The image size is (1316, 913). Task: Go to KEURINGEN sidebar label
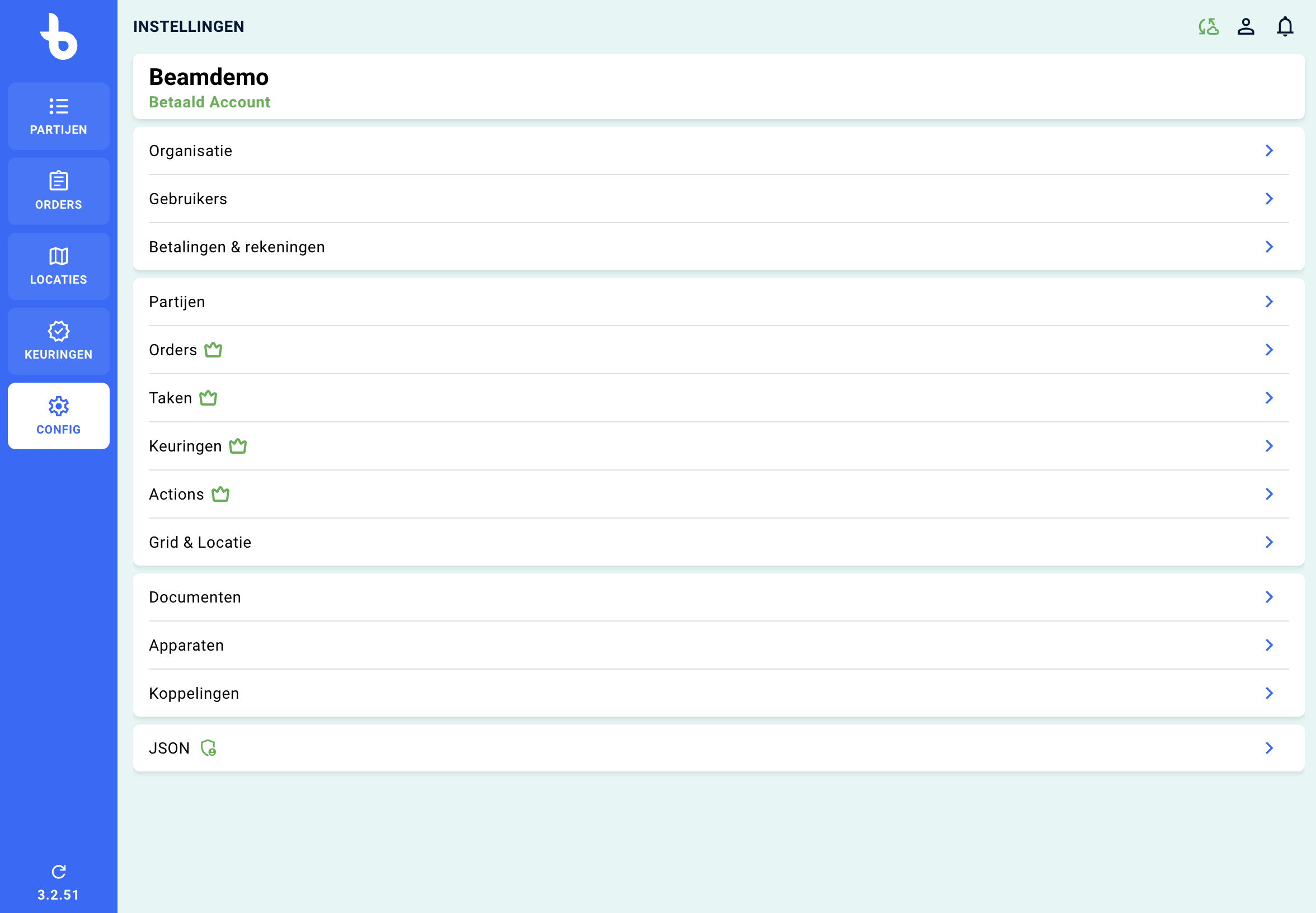coord(58,355)
